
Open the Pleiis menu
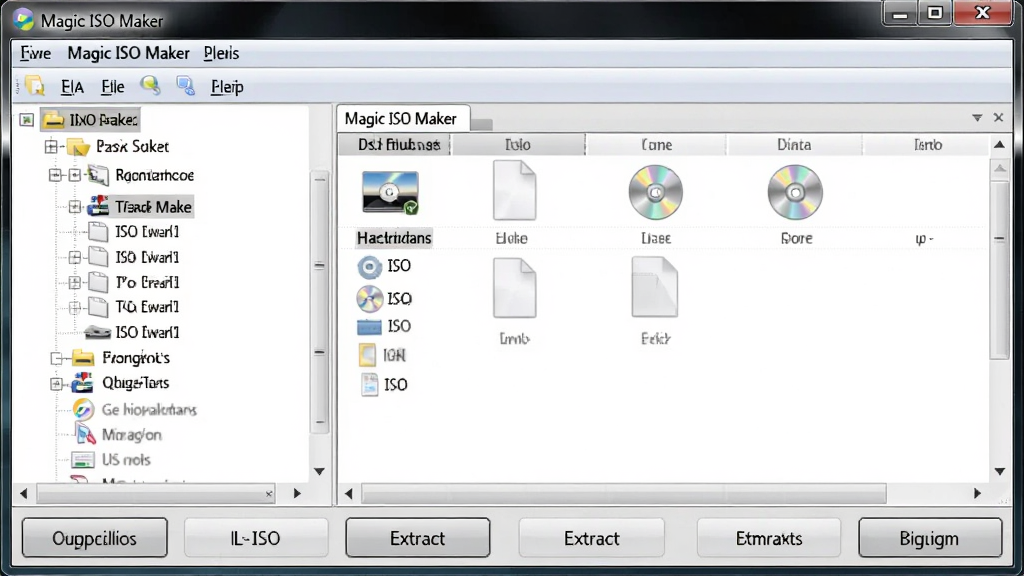[221, 53]
